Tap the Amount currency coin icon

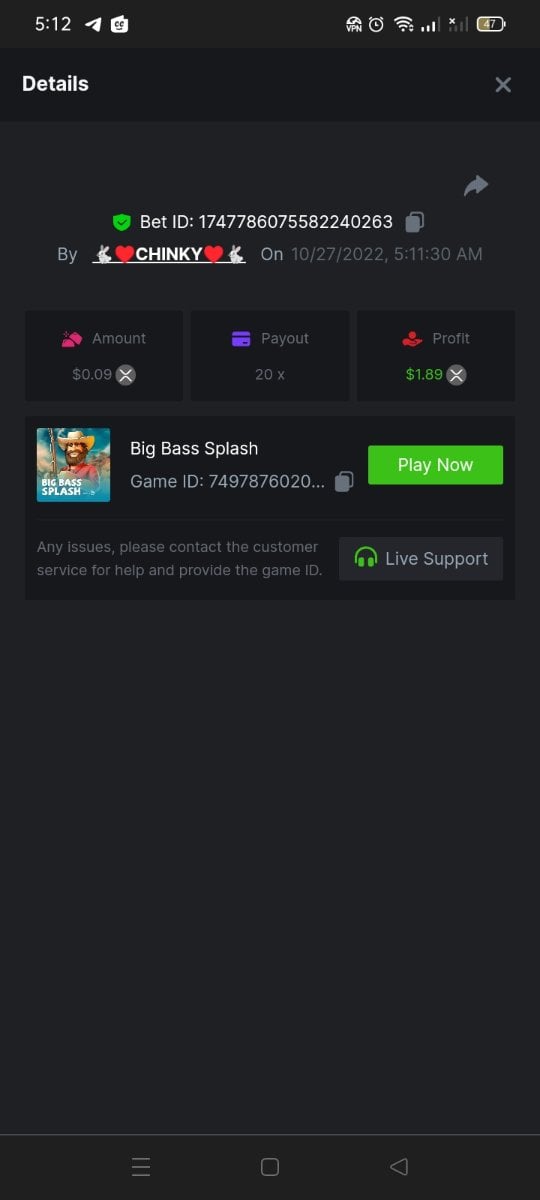pyautogui.click(x=125, y=375)
